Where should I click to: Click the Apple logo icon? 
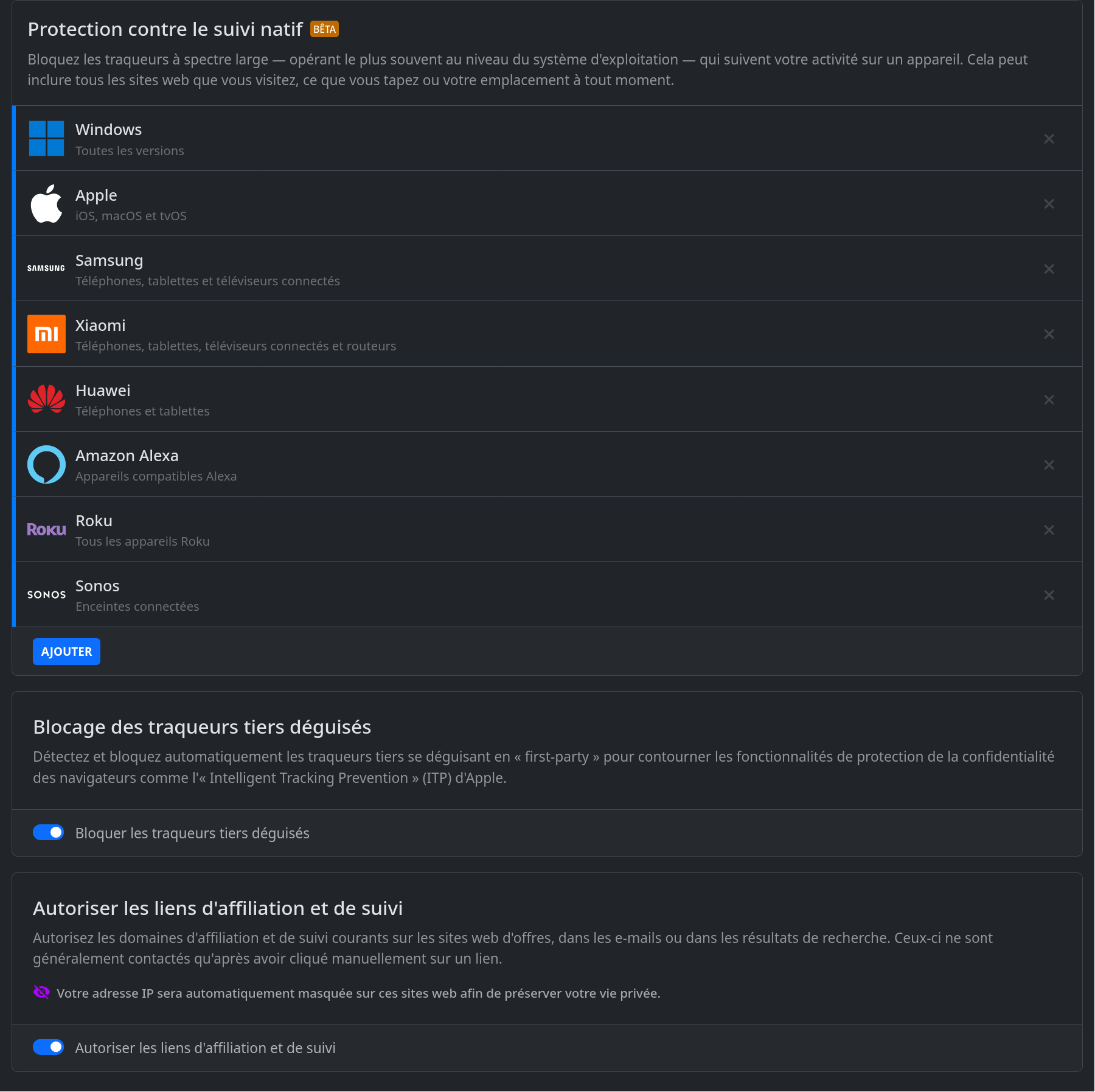click(46, 204)
